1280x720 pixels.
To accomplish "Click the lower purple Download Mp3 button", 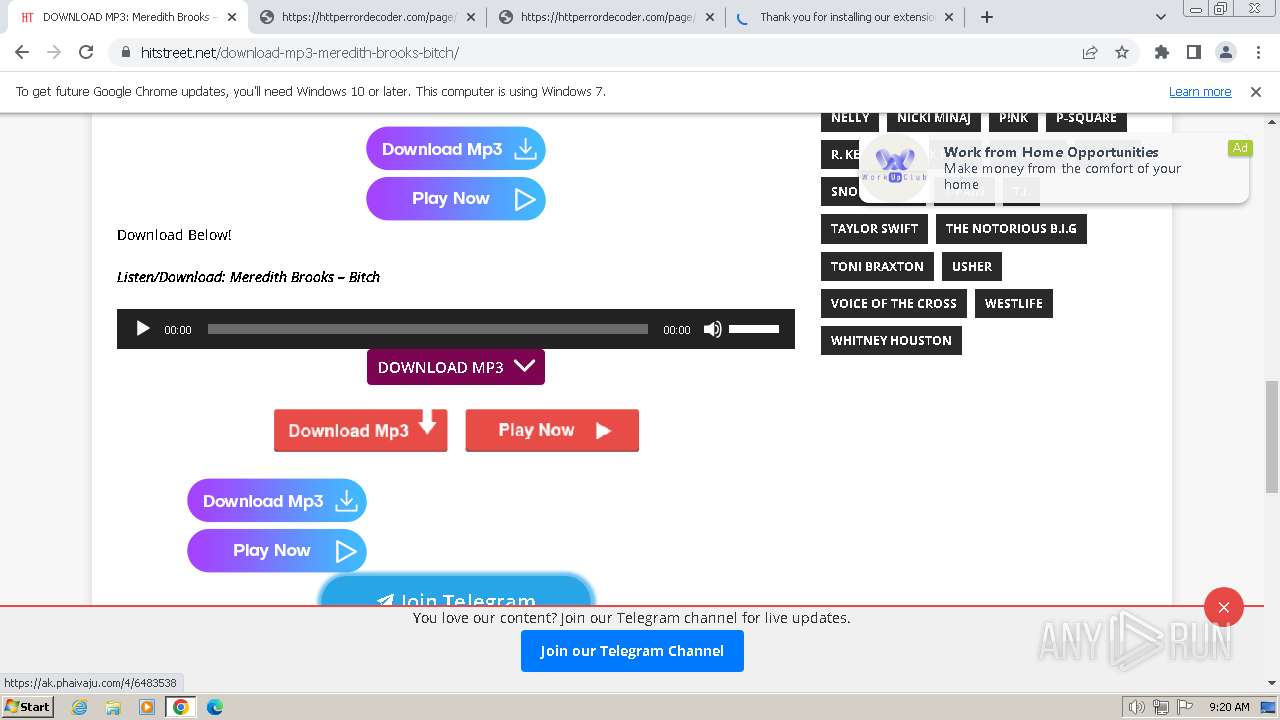I will [277, 501].
